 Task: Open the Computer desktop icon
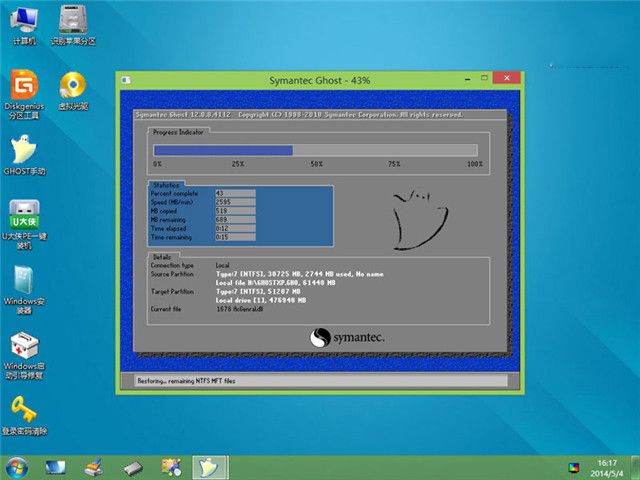tap(23, 20)
